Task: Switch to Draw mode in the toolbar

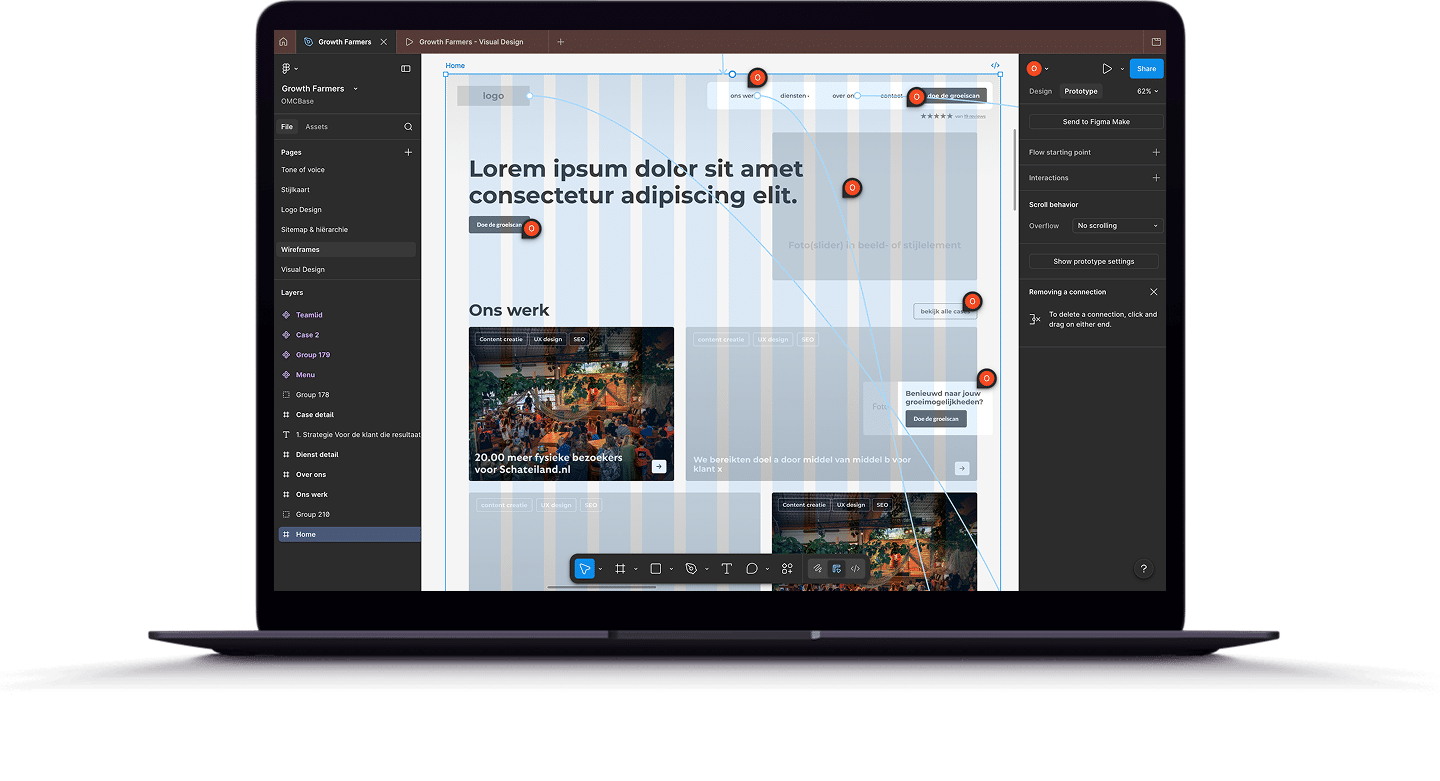Action: (818, 569)
